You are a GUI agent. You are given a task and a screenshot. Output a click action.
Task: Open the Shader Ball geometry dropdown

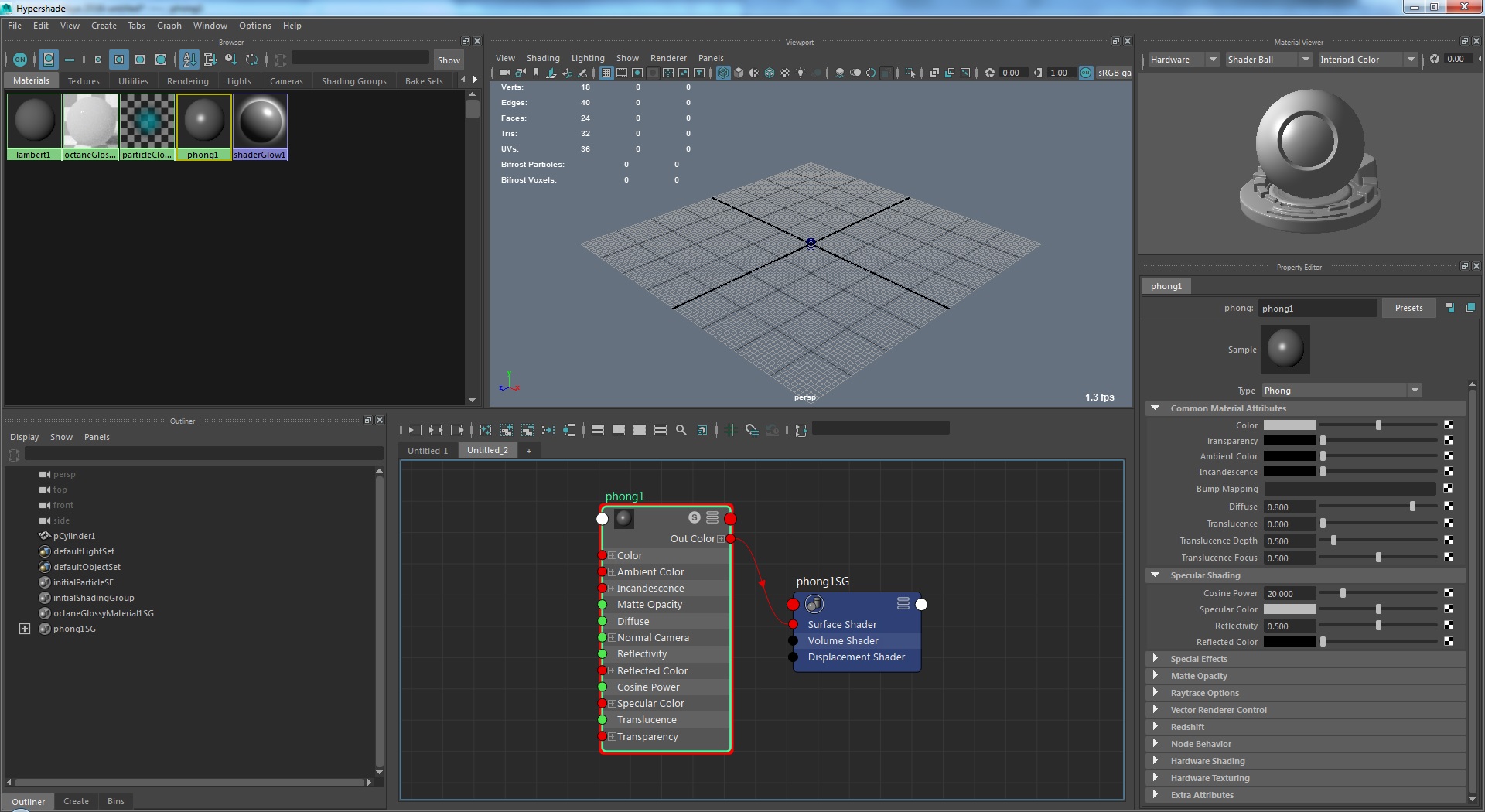[1268, 60]
